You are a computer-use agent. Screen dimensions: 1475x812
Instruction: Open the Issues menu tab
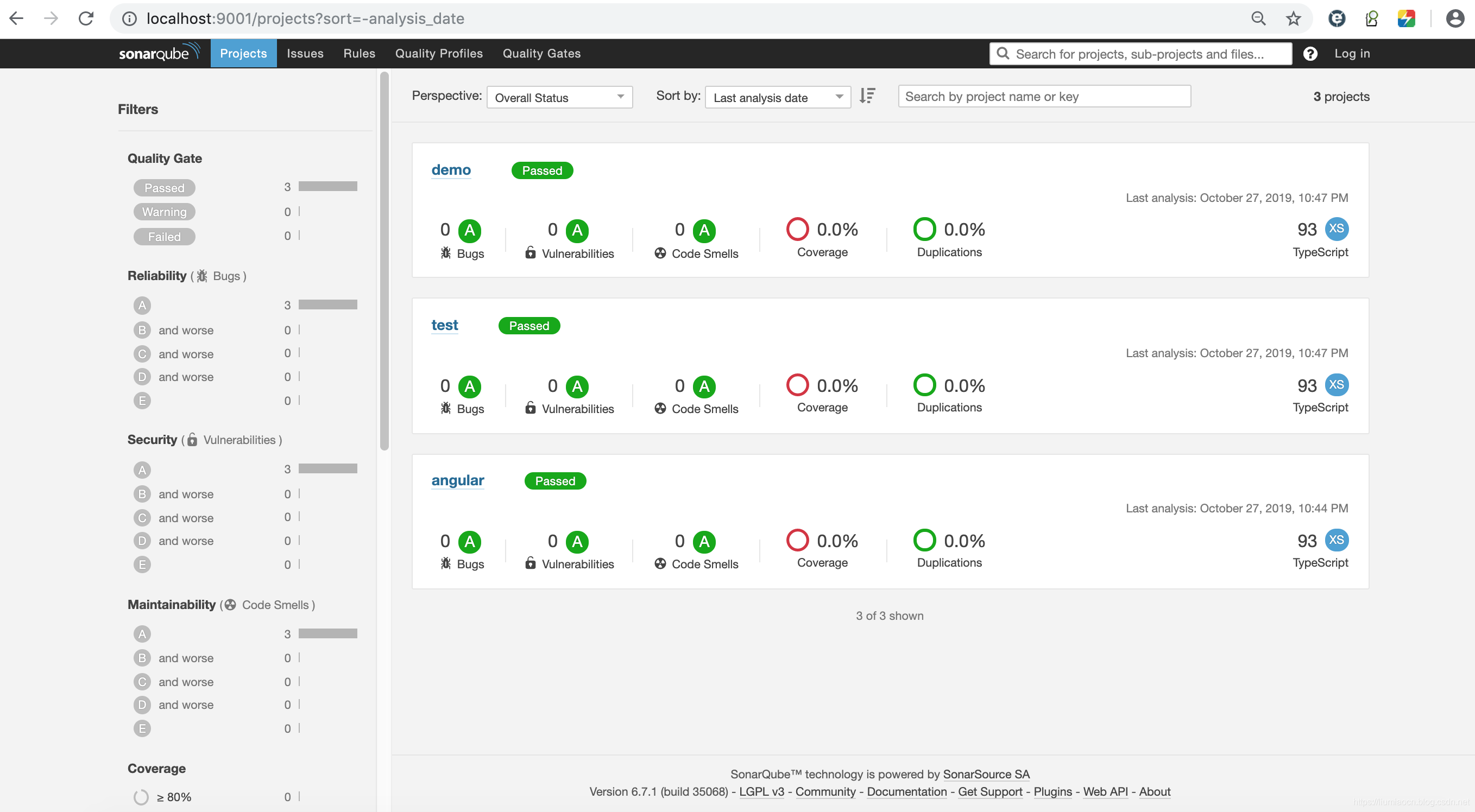pyautogui.click(x=305, y=53)
